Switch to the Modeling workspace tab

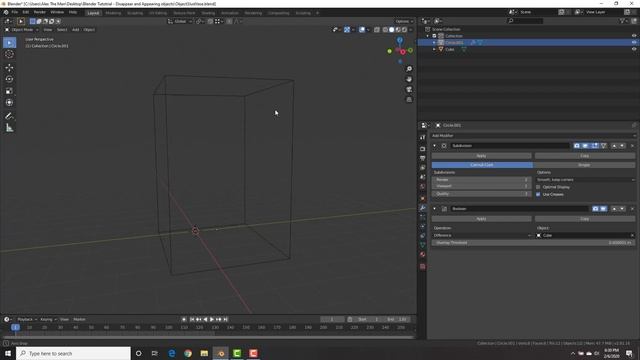click(x=113, y=13)
